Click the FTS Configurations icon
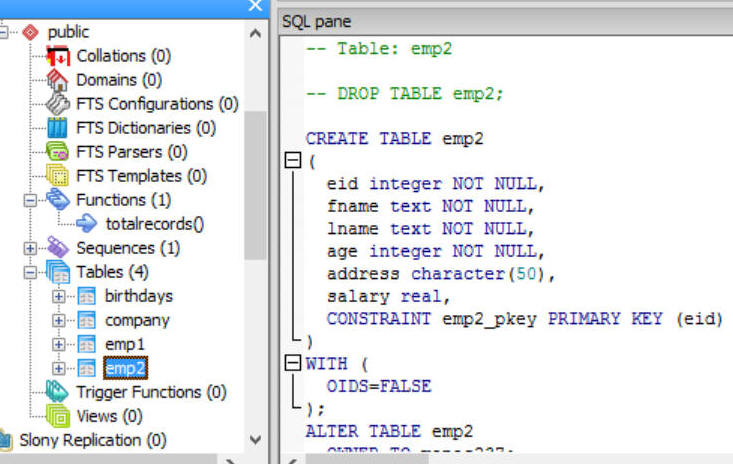This screenshot has width=733, height=464. 59,104
